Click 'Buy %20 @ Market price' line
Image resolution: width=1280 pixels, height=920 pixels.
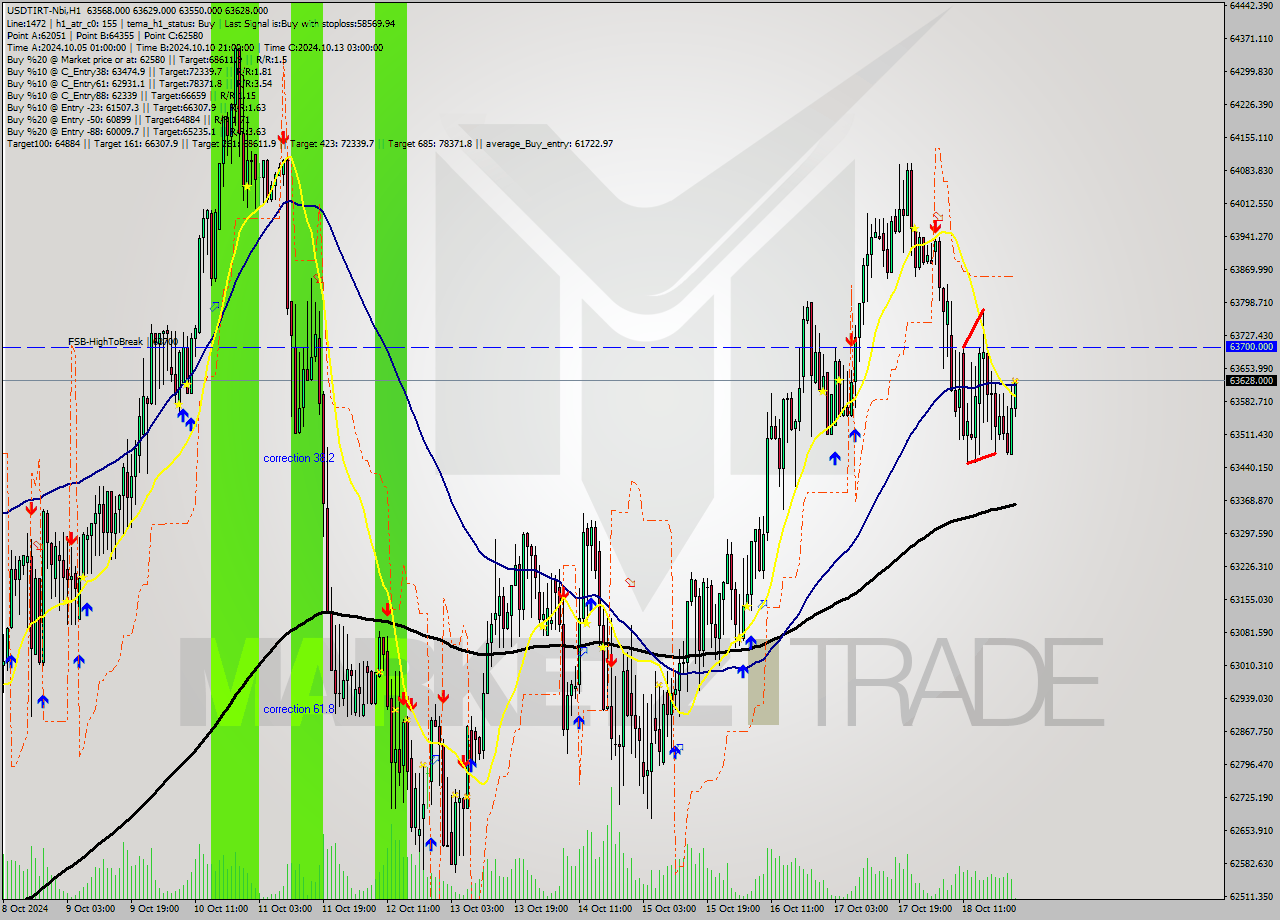click(146, 59)
